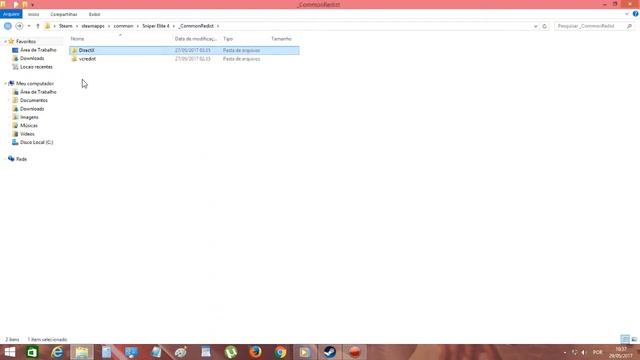Open Downloads under Favoritos
Screen dimensions: 640x360
point(32,58)
